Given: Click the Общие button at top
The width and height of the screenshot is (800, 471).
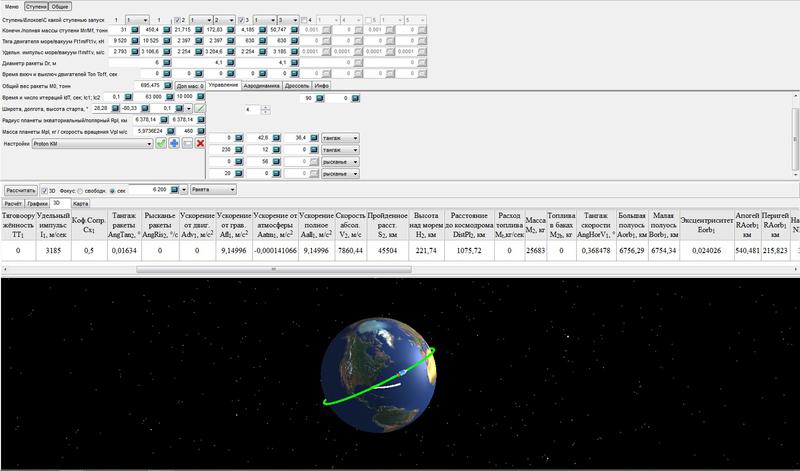Looking at the screenshot, I should 60,7.
